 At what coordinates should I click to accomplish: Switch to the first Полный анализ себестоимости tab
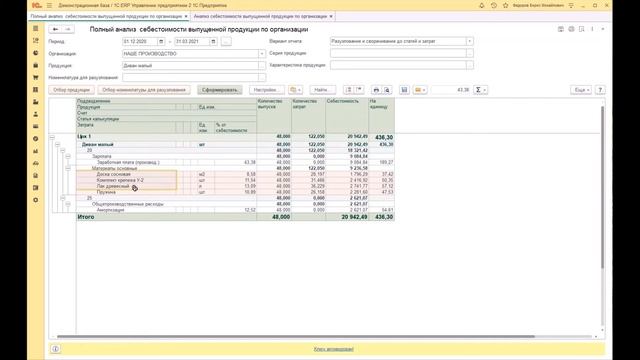(106, 16)
